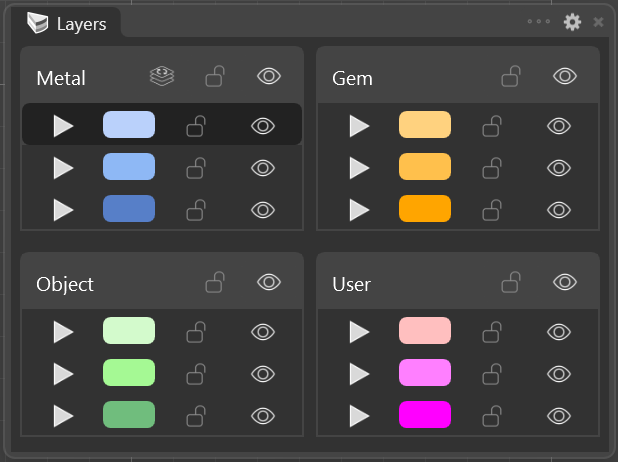This screenshot has width=618, height=462.
Task: Change the dark blue Metal layer color
Action: 129,209
